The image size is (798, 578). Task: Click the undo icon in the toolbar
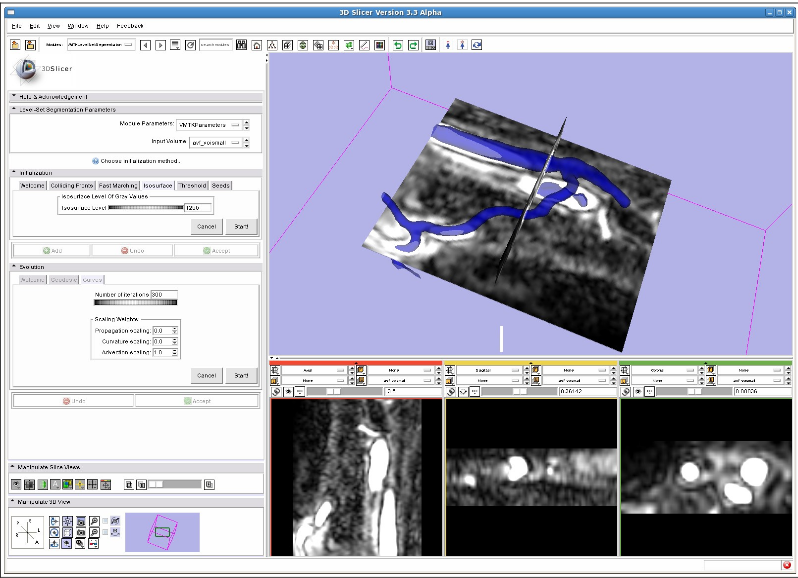[x=397, y=45]
